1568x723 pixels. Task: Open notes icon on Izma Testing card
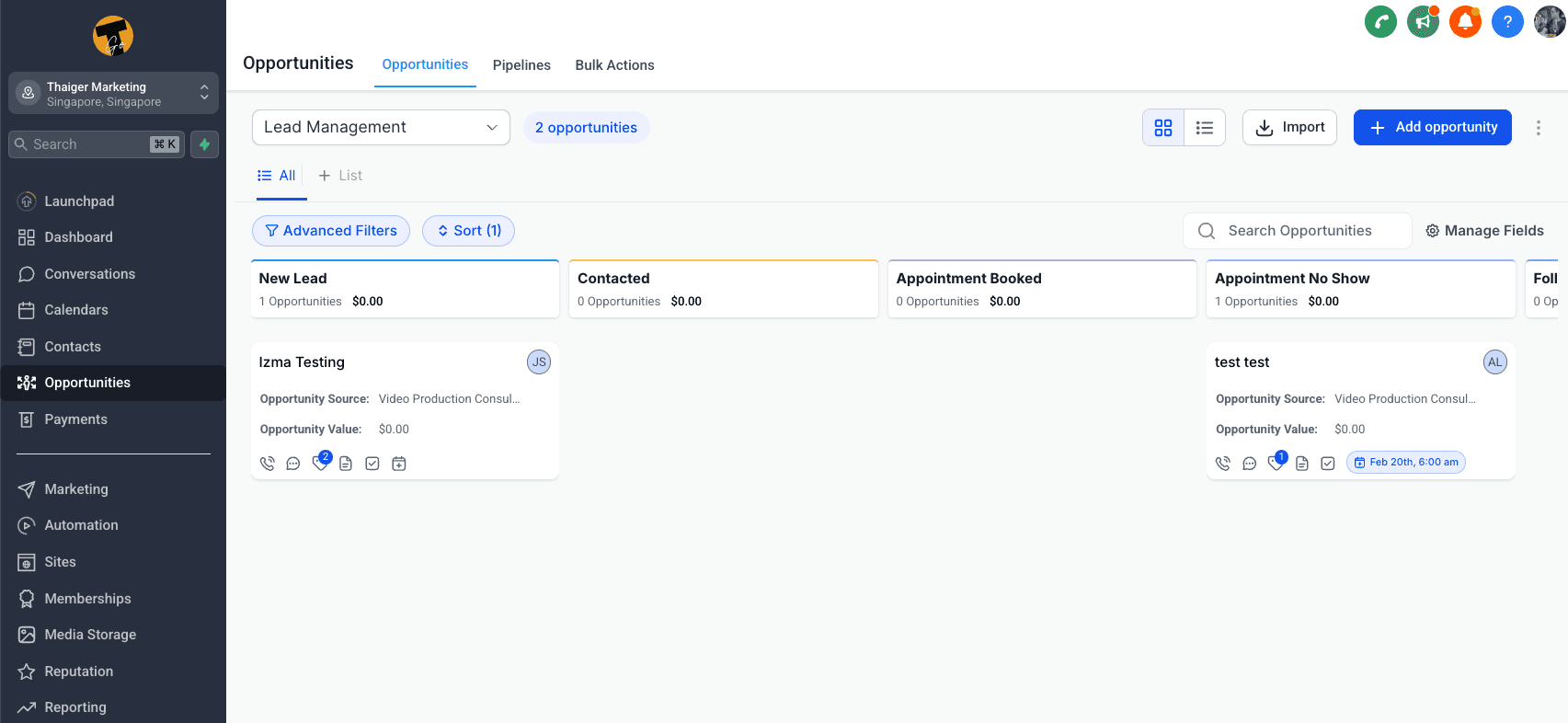(x=346, y=464)
